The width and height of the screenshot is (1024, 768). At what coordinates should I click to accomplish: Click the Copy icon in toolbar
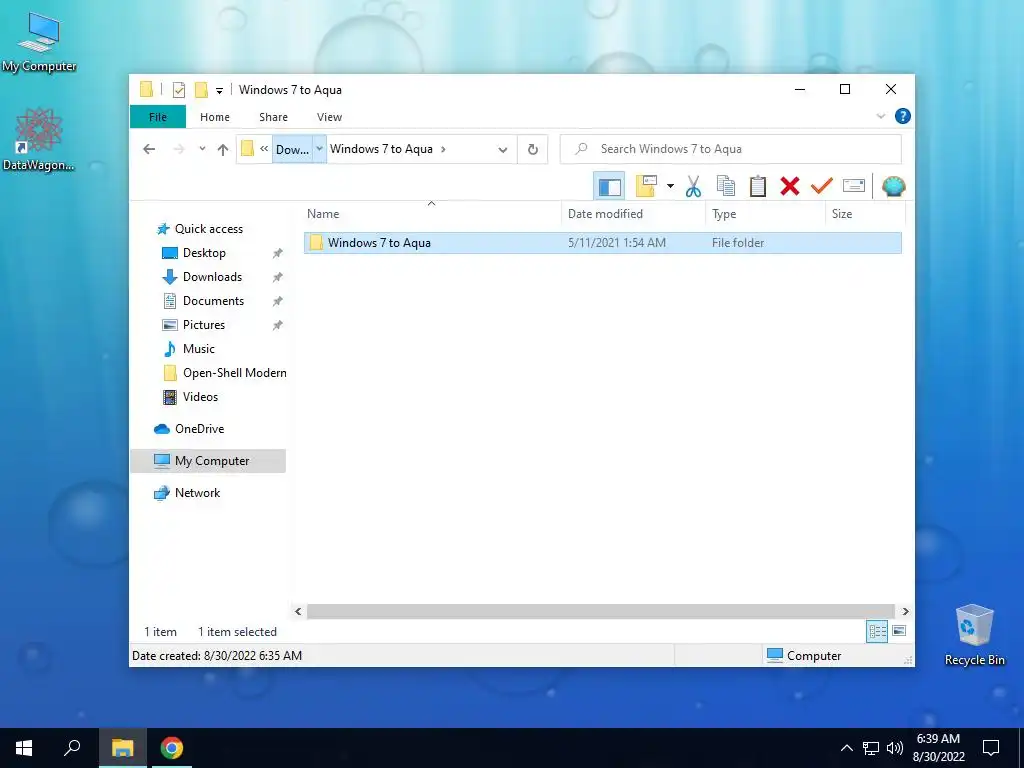tap(726, 186)
